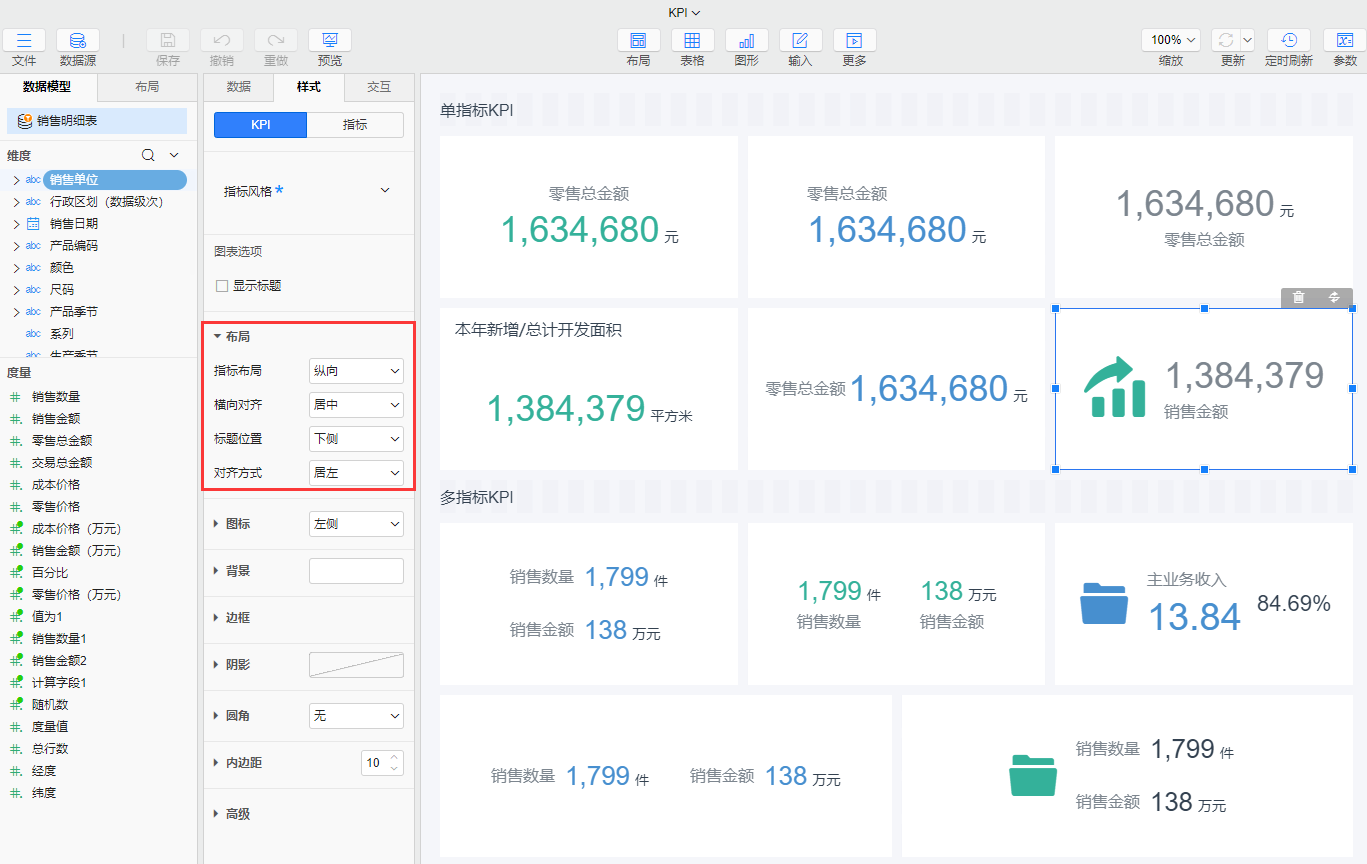Open the 数据源 toolbar icon

[x=78, y=40]
